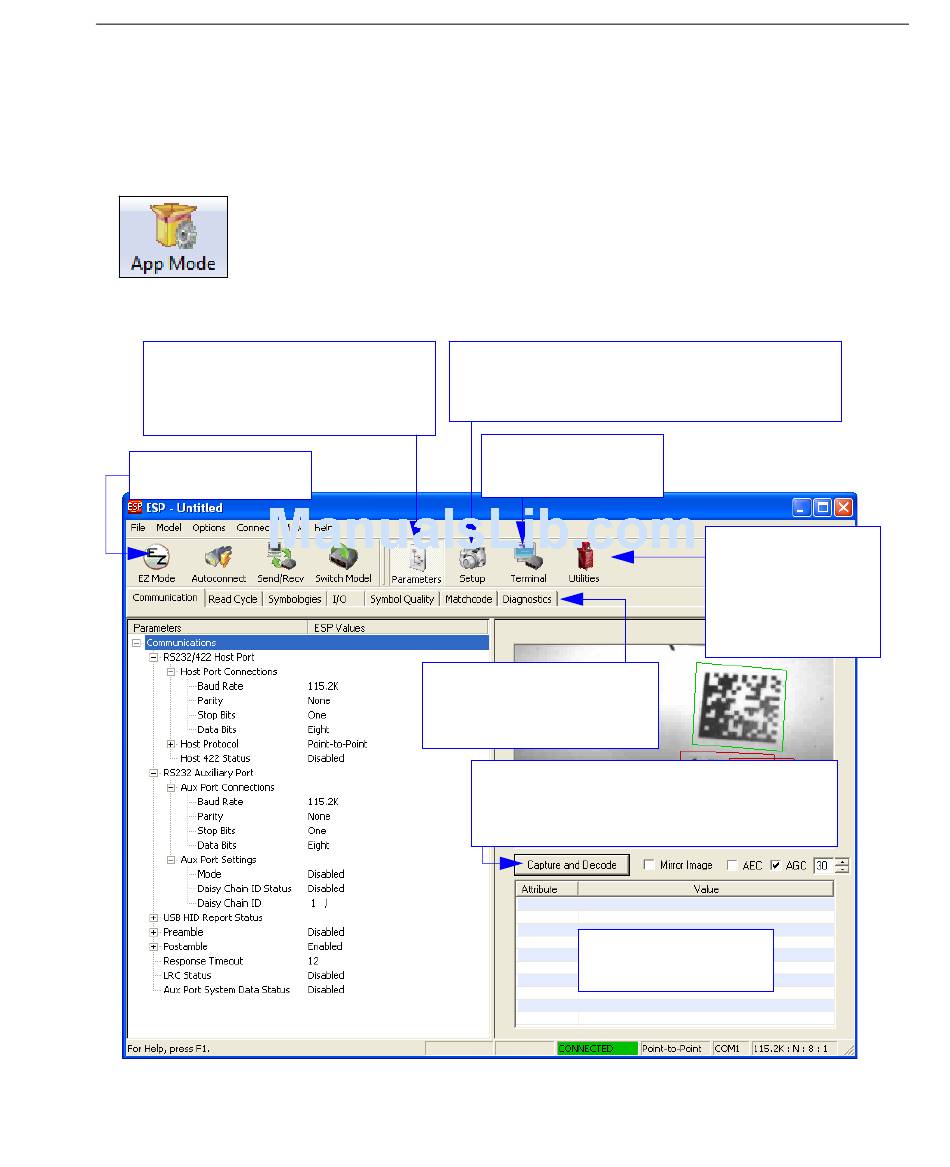Open the Connect menu

click(x=253, y=528)
